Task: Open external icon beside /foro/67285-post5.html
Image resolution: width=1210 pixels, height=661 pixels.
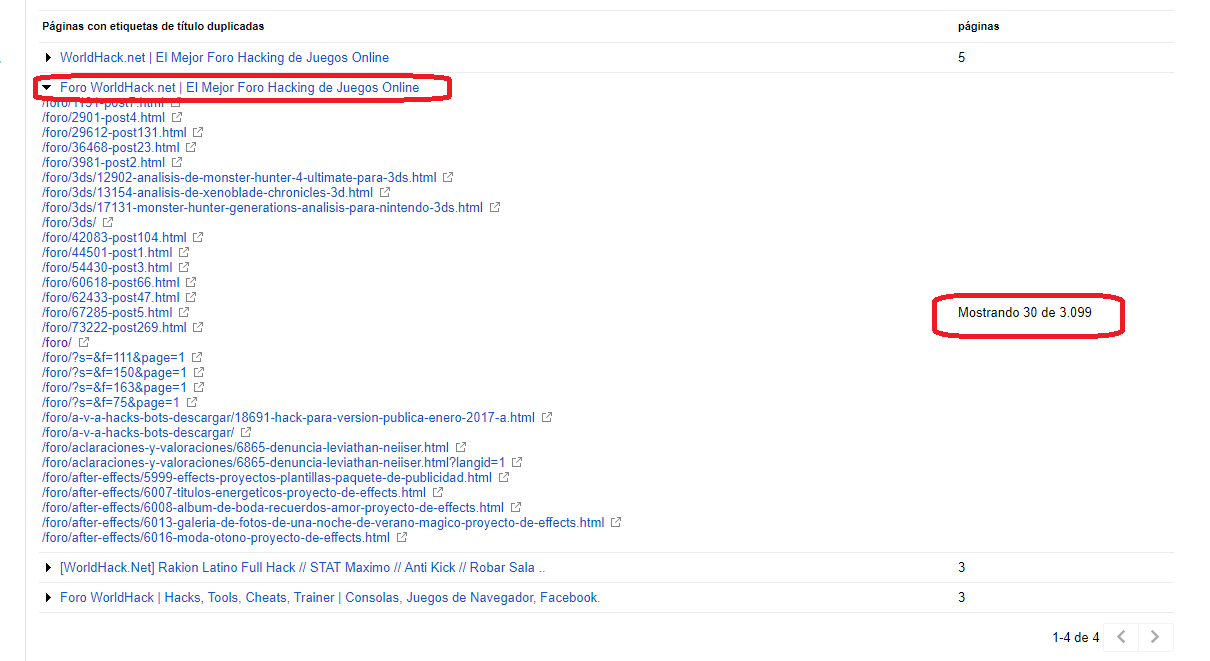Action: coord(184,312)
